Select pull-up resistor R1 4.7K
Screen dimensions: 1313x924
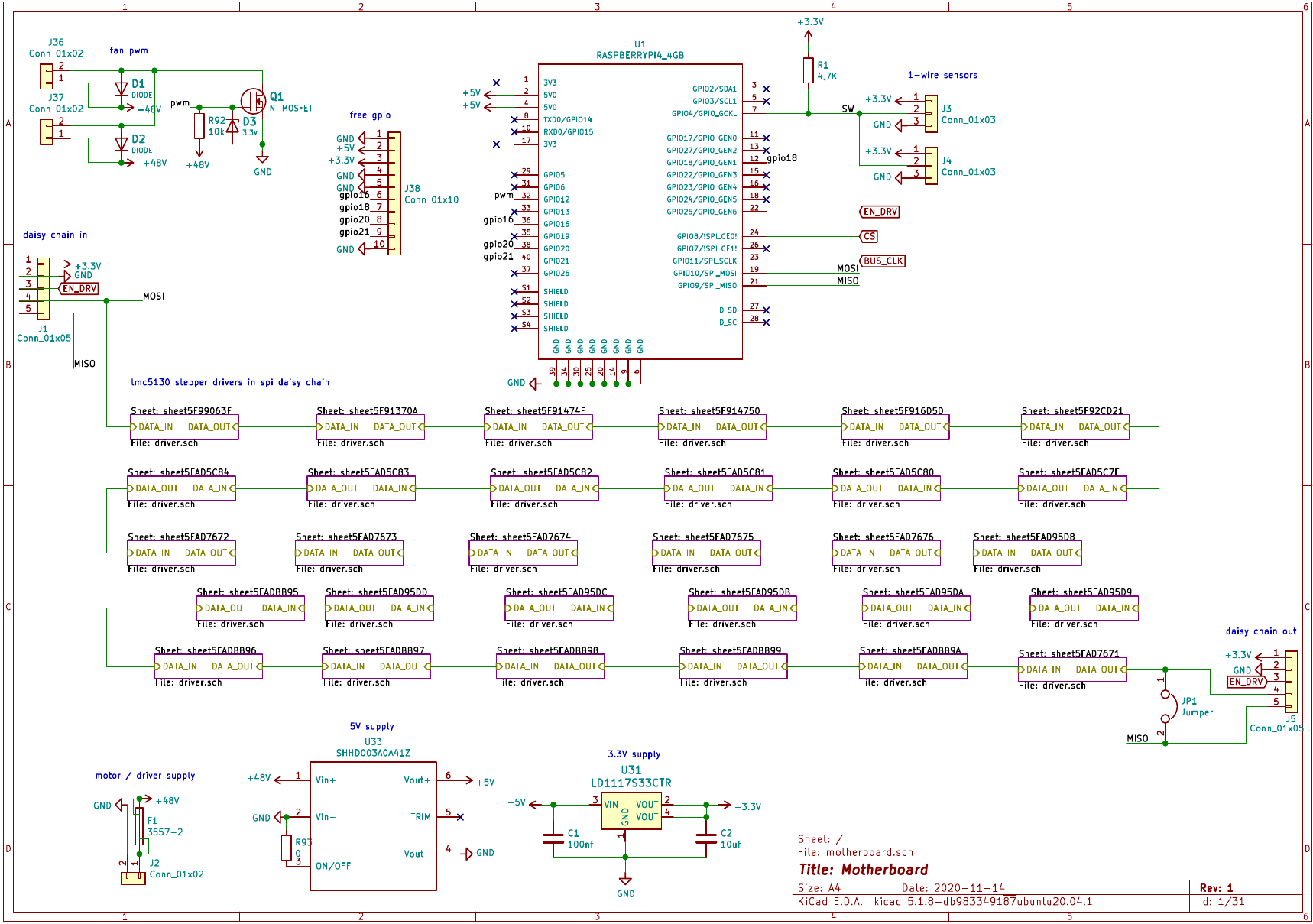tap(808, 70)
